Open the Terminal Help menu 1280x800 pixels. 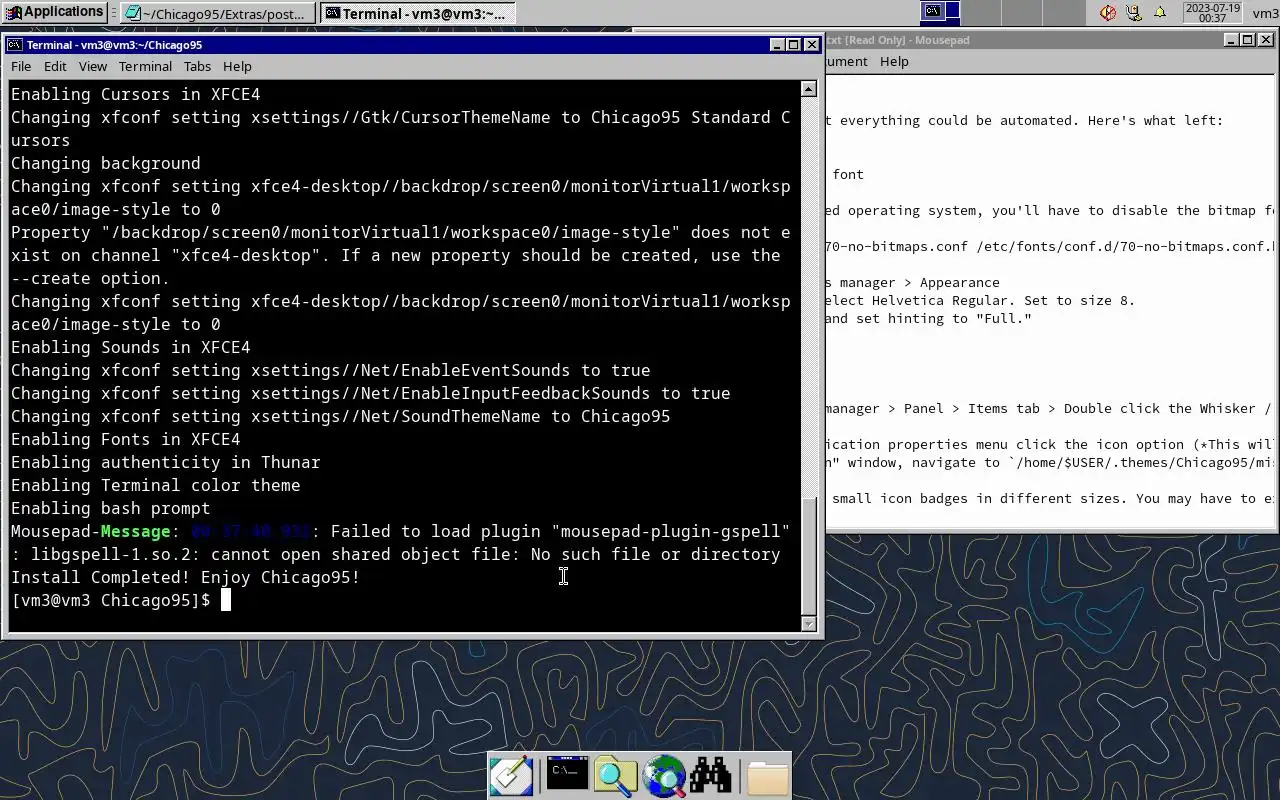pos(237,66)
